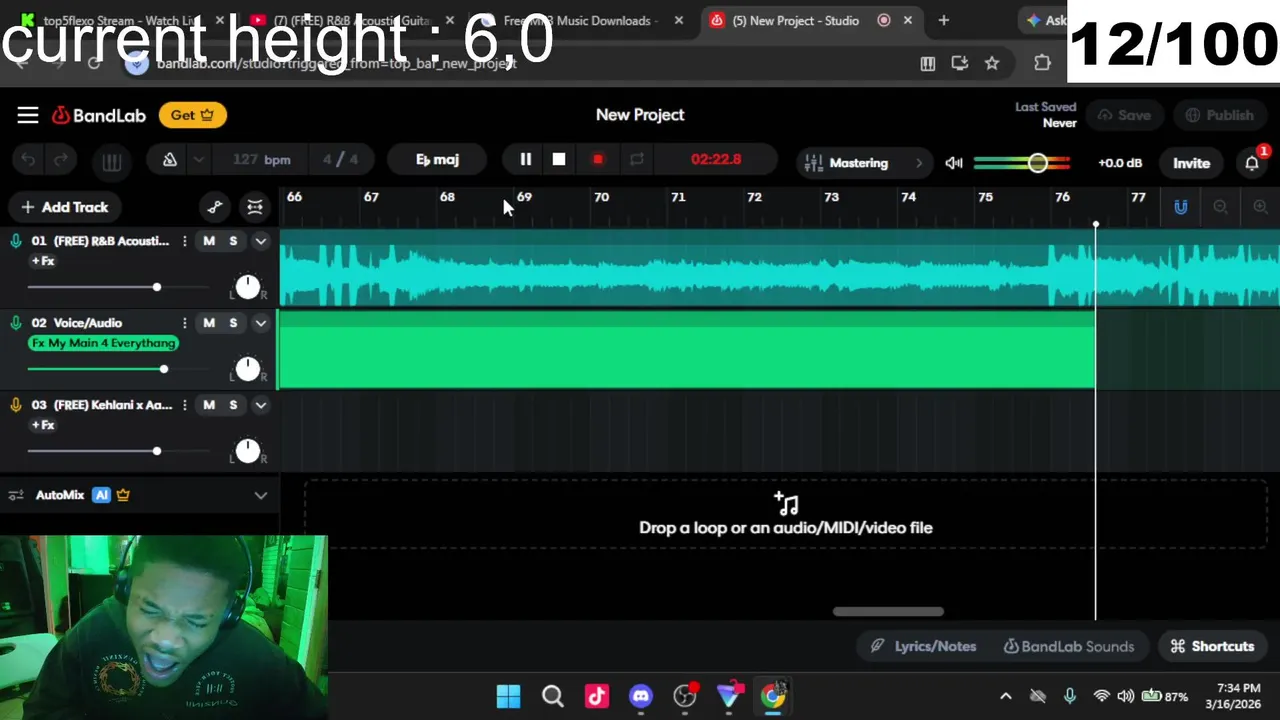Viewport: 1280px width, 720px height.
Task: Click the horizontal timeline scrollbar
Action: (888, 612)
